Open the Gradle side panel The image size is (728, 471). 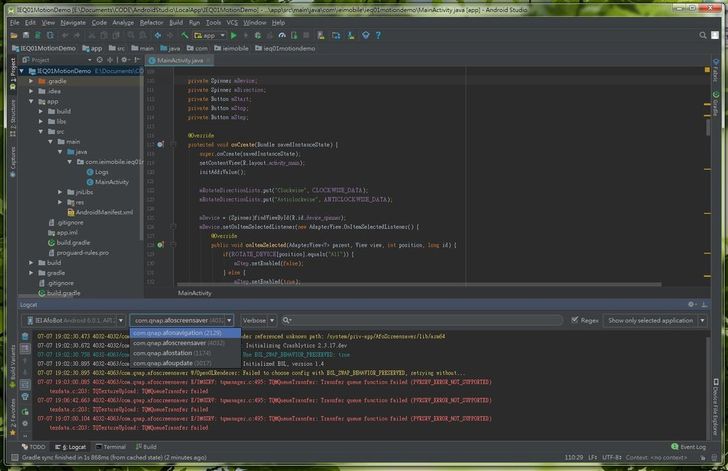716,106
